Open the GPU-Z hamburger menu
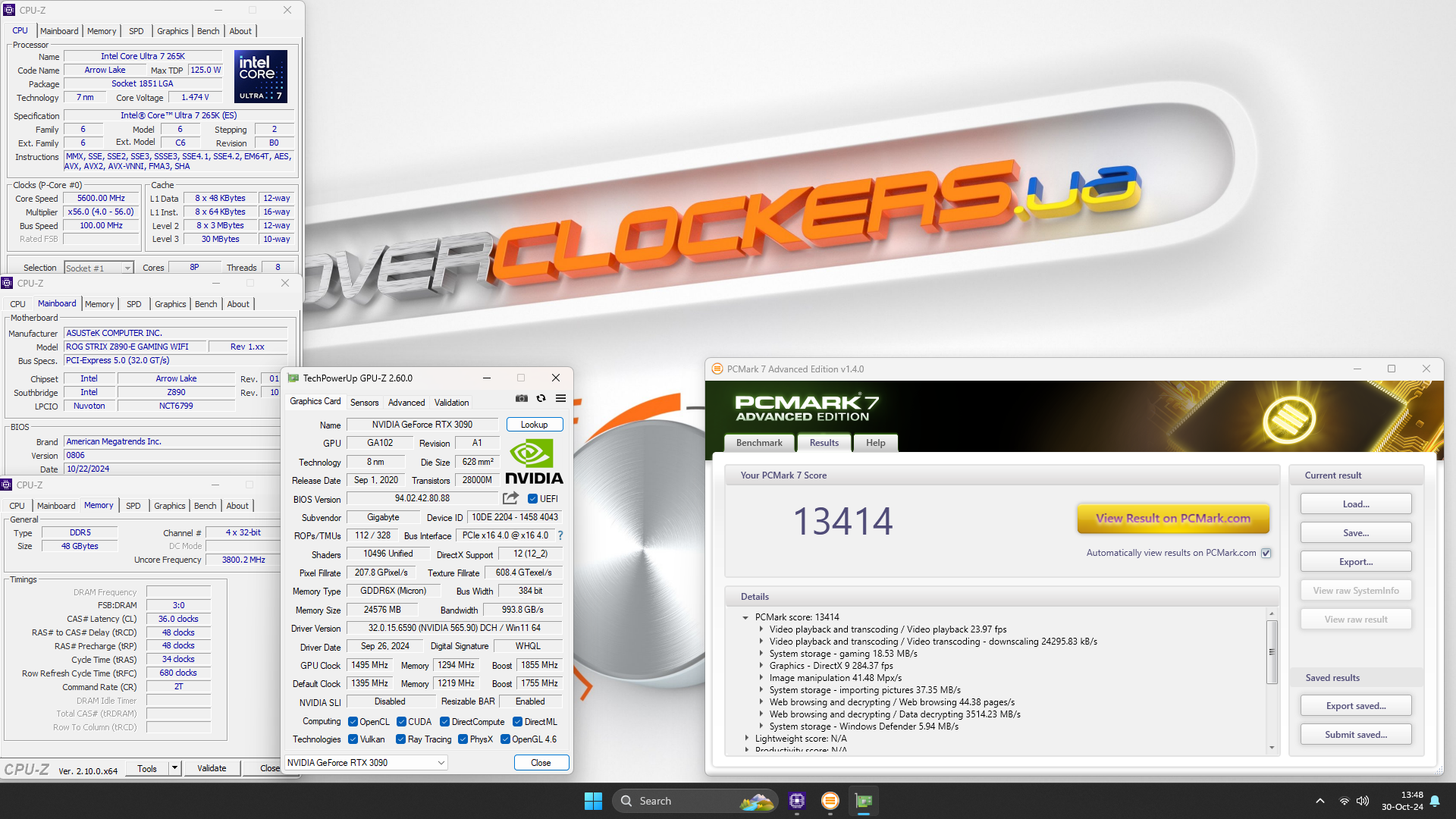This screenshot has width=1456, height=819. (560, 398)
